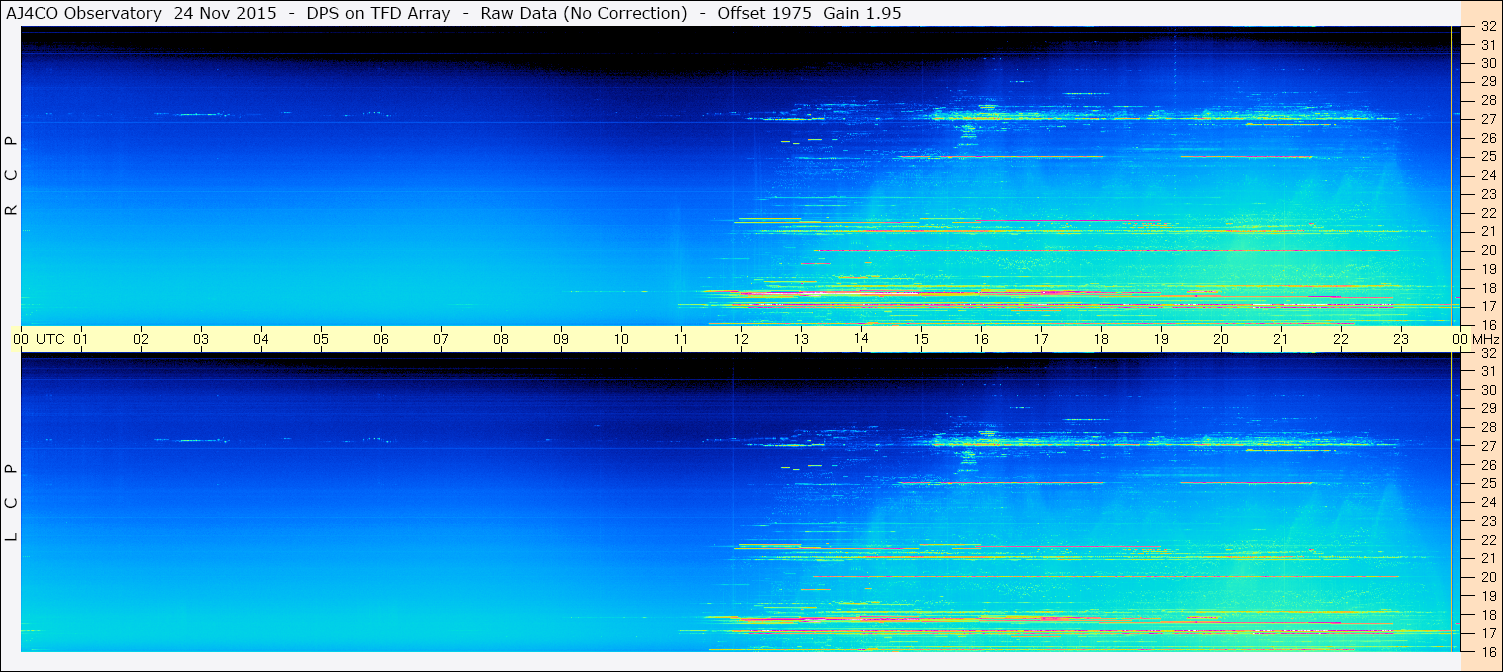Viewport: 1503px width, 672px height.
Task: Click the 03 UTC time axis label
Action: pyautogui.click(x=201, y=339)
